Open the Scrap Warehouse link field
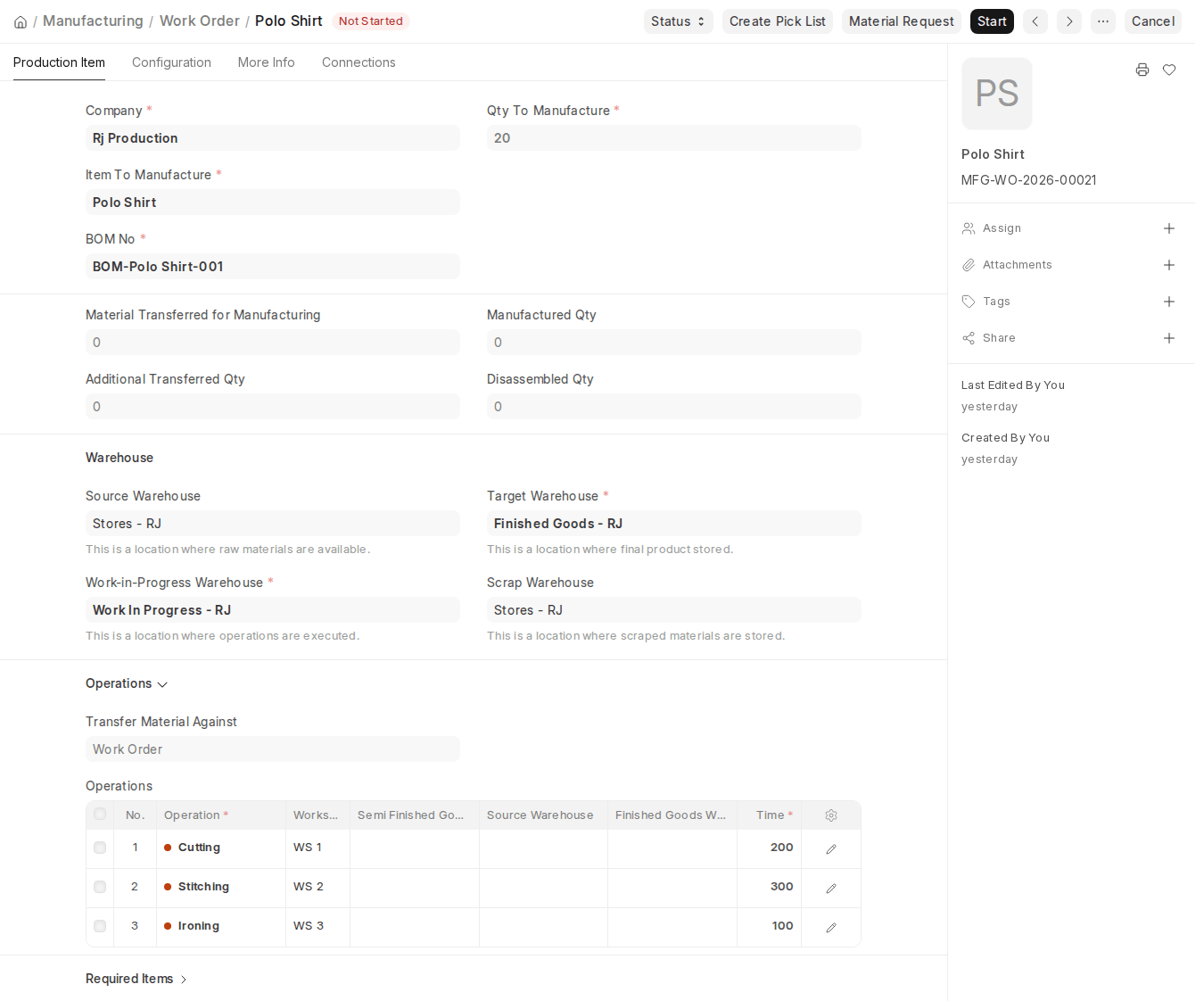1204x1001 pixels. (674, 610)
